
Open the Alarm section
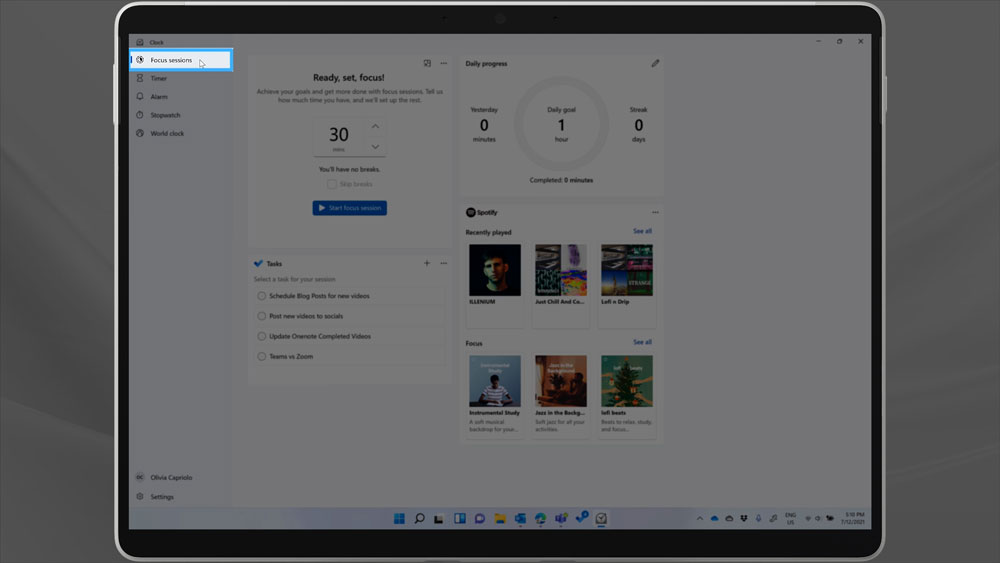point(158,97)
